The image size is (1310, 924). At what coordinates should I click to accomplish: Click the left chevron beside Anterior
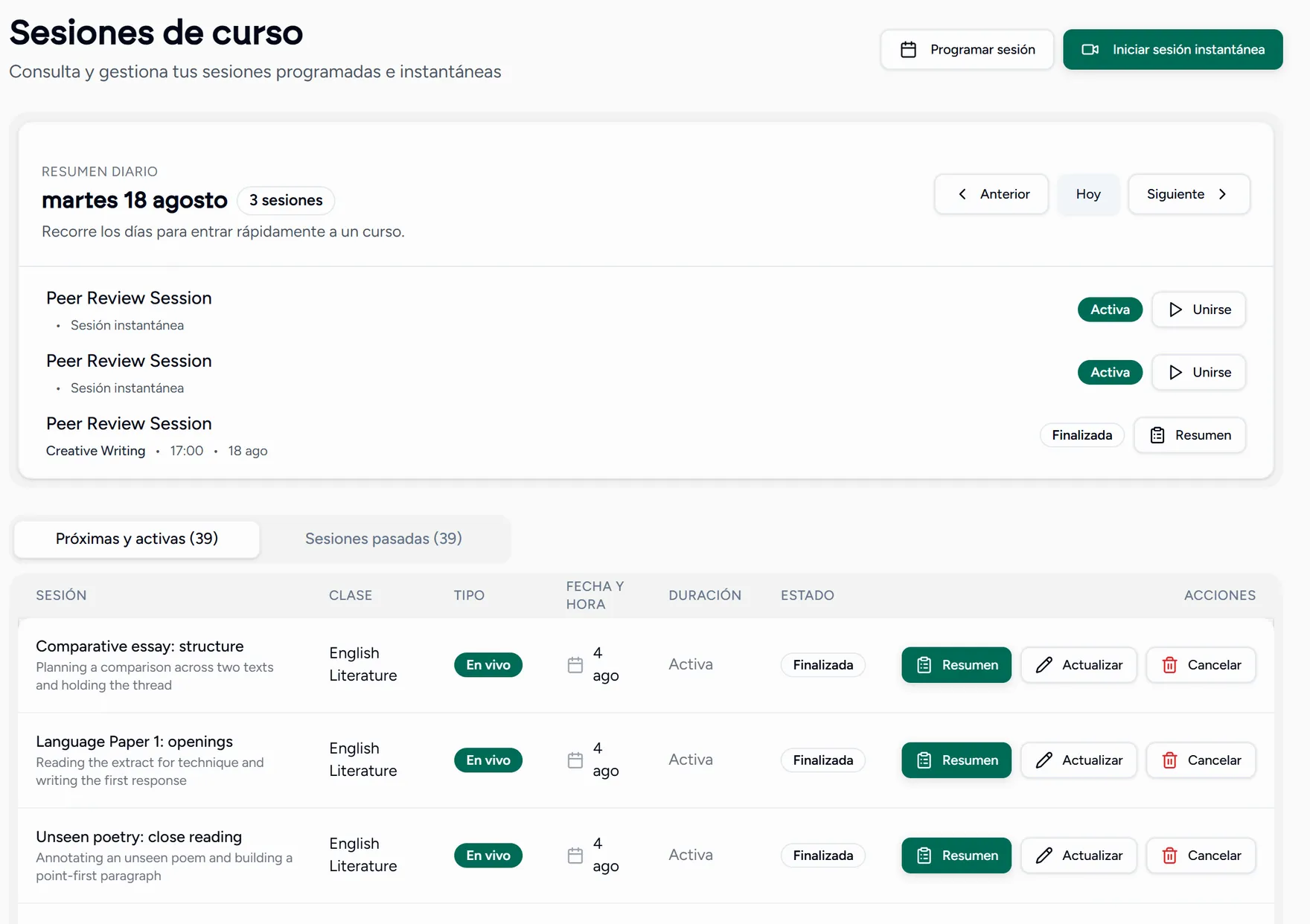click(x=962, y=194)
